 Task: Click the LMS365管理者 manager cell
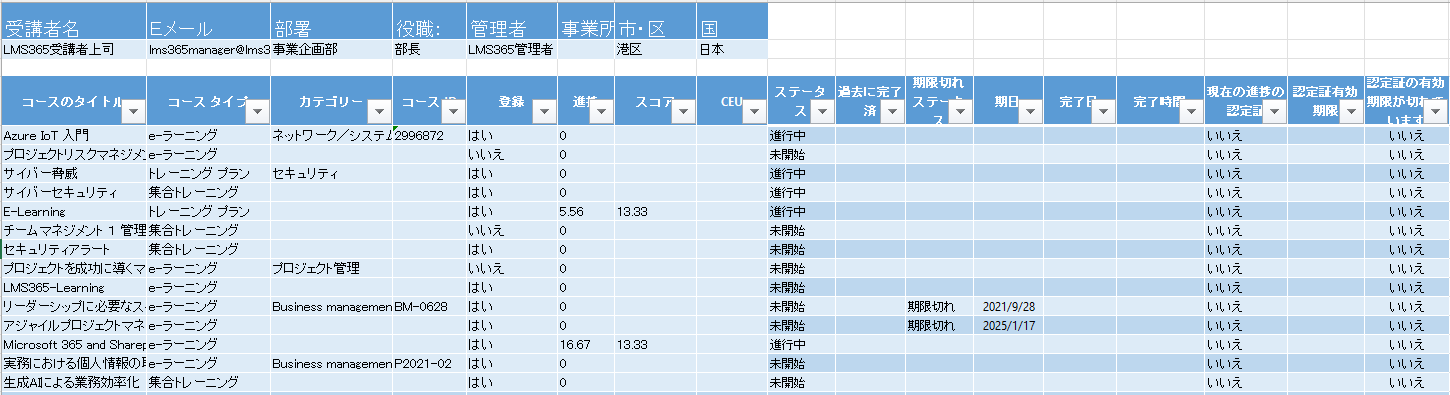click(x=511, y=49)
